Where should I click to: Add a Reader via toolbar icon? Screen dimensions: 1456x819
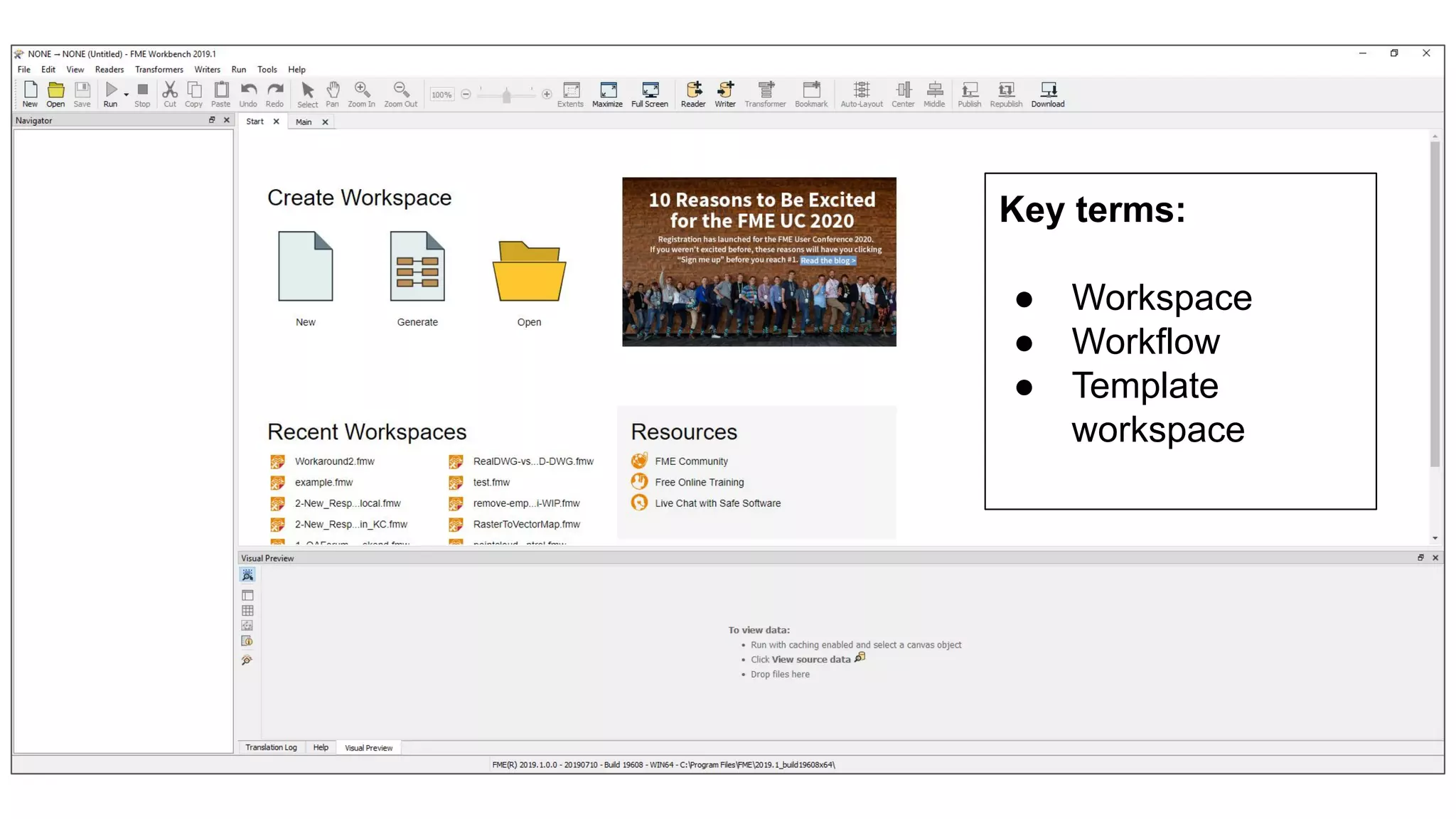[x=693, y=94]
